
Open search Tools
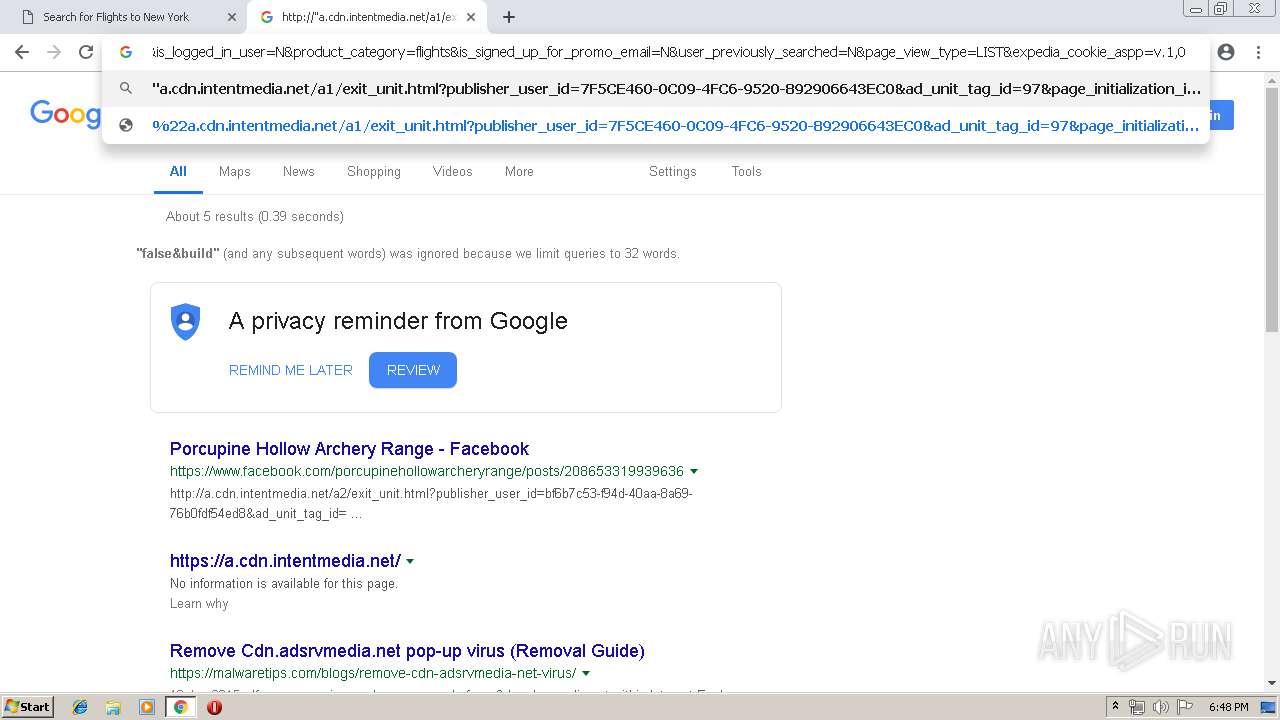point(747,172)
